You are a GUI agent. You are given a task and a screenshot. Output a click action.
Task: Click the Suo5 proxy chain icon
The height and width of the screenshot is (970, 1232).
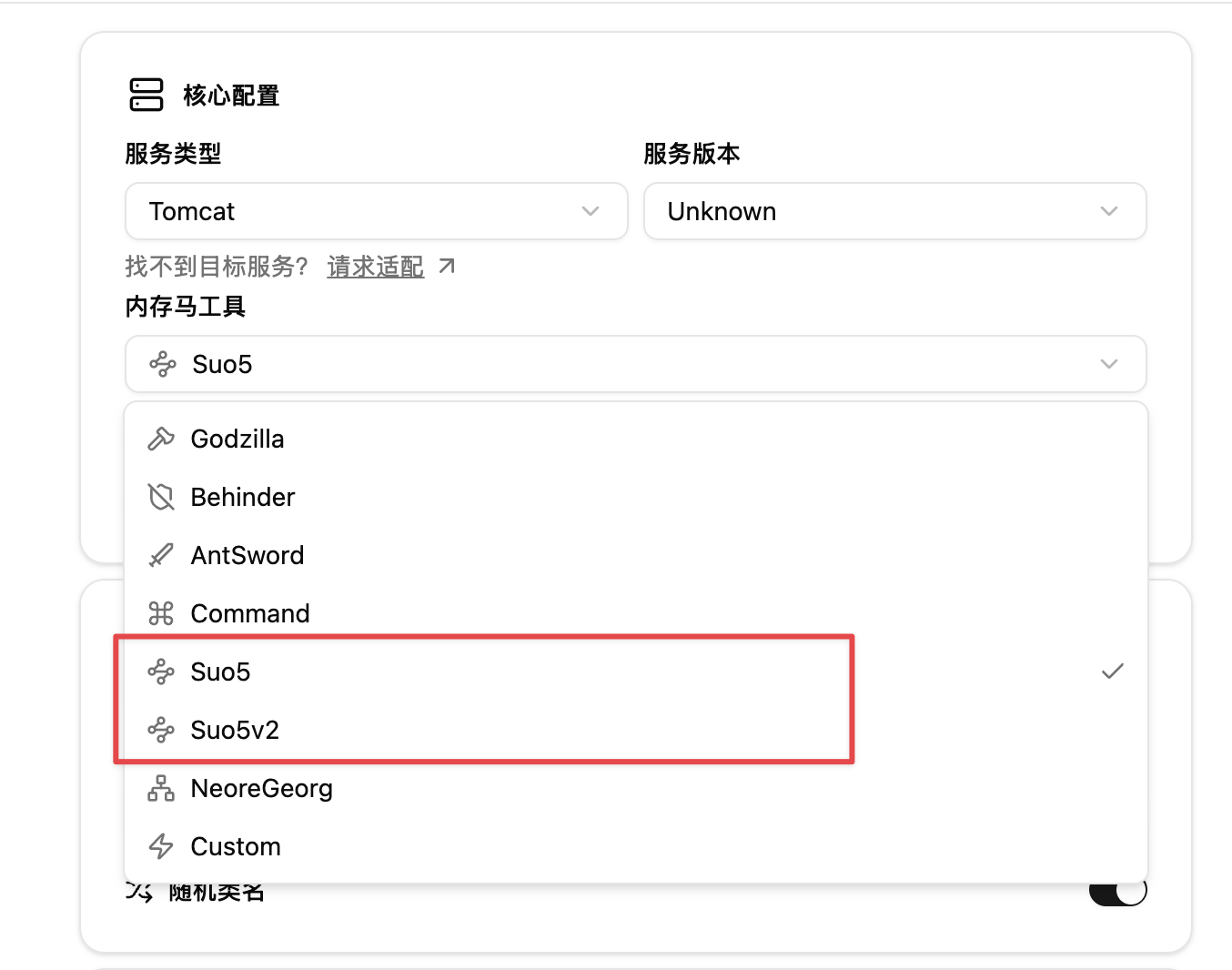161,672
